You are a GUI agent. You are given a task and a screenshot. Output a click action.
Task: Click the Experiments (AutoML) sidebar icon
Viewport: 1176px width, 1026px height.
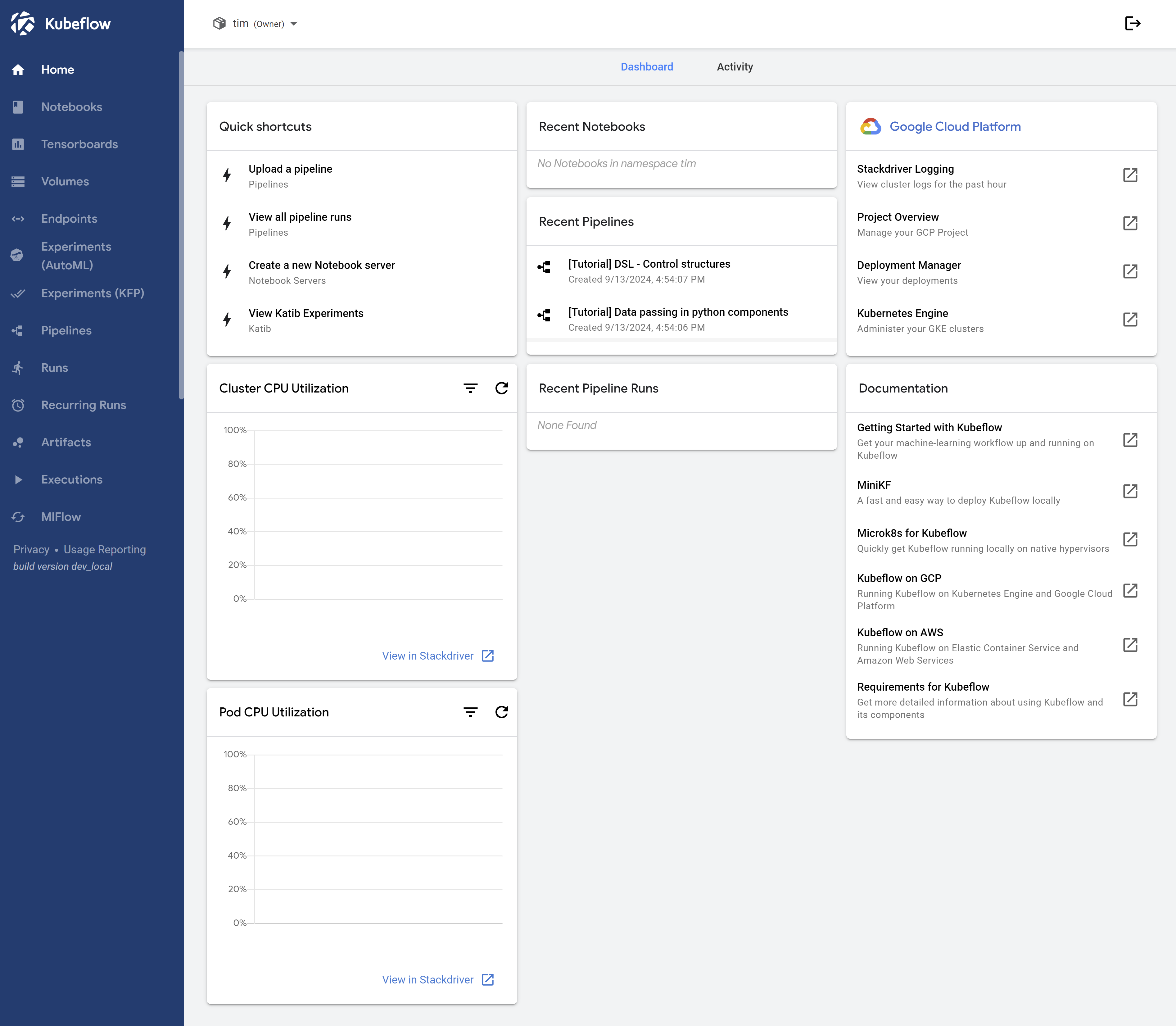click(x=17, y=255)
